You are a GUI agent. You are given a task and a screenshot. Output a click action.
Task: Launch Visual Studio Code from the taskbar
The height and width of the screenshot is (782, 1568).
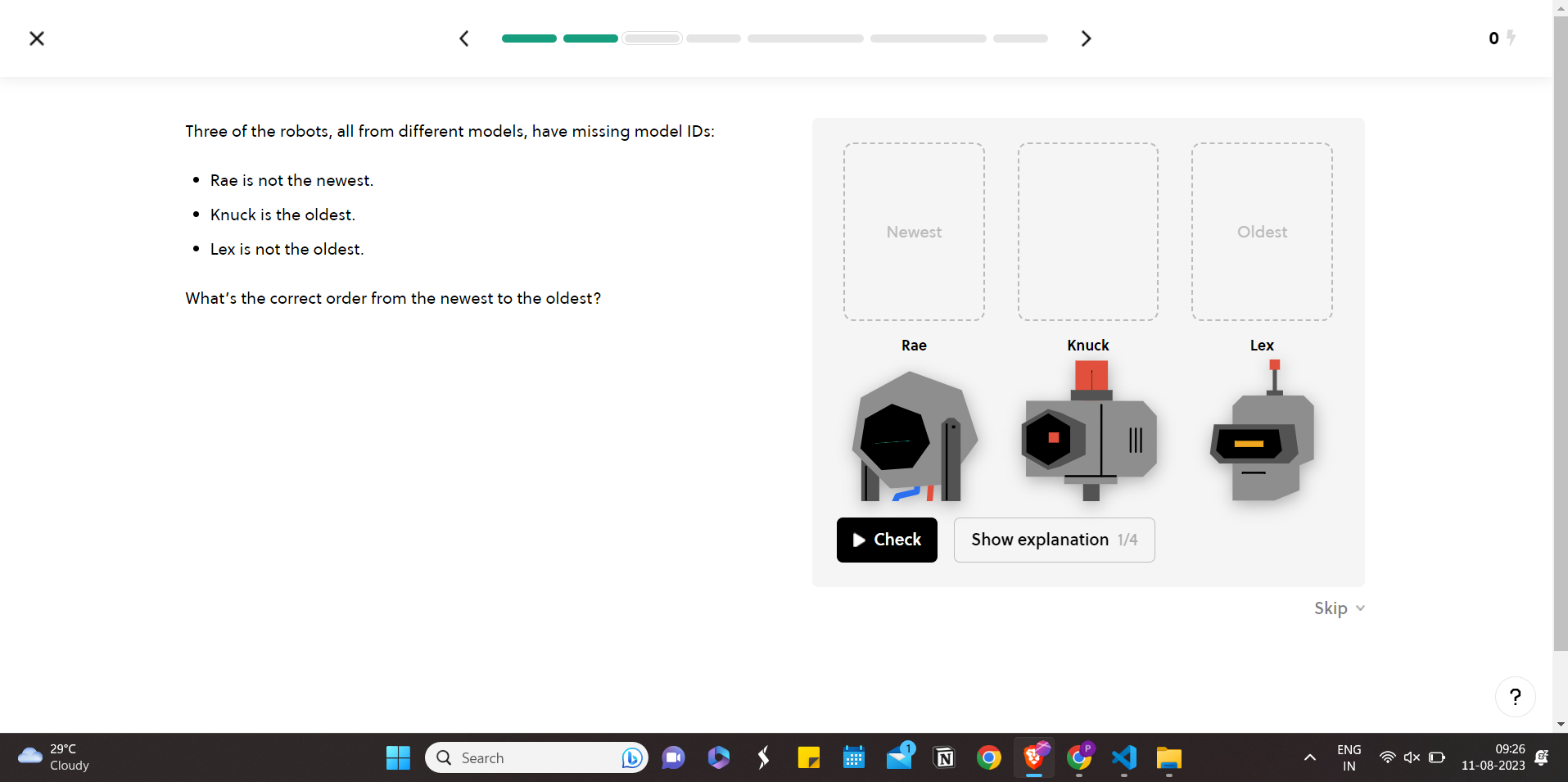click(1123, 757)
